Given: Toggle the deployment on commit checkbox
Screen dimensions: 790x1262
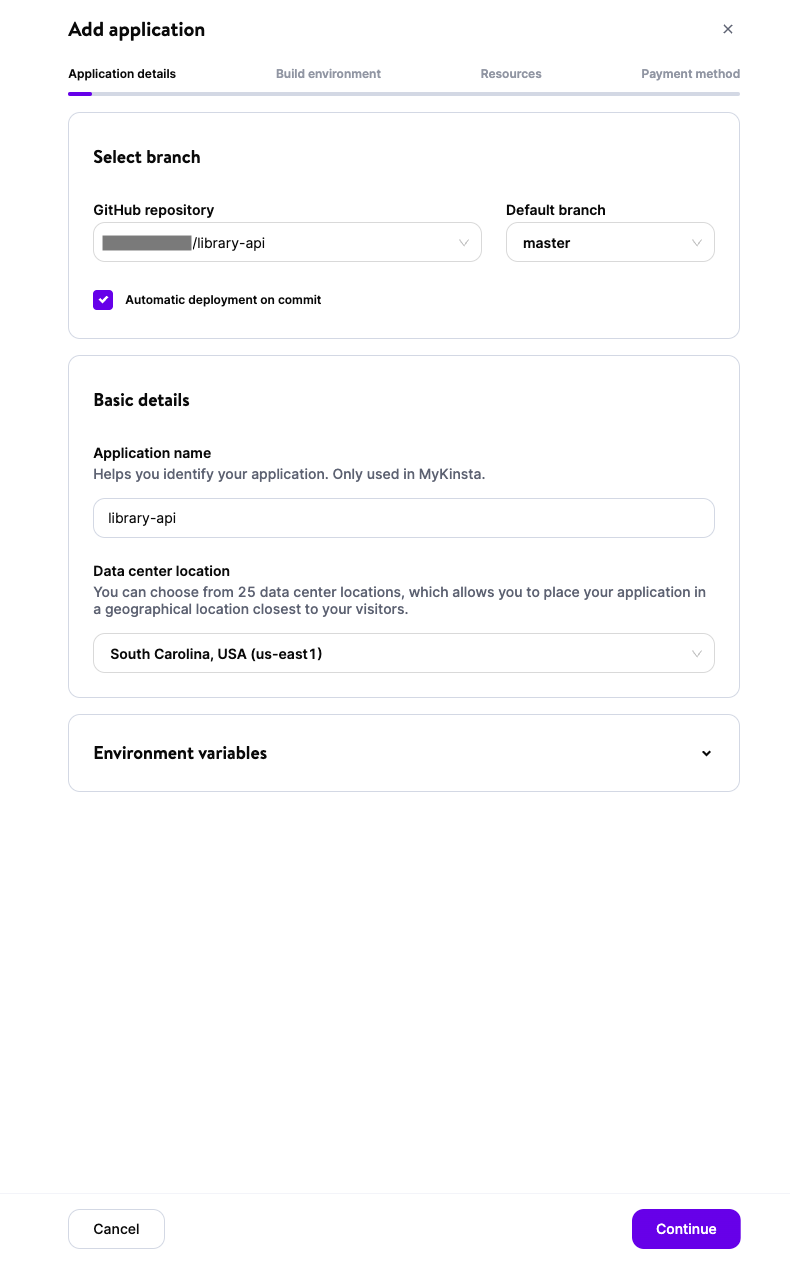Looking at the screenshot, I should pyautogui.click(x=103, y=299).
